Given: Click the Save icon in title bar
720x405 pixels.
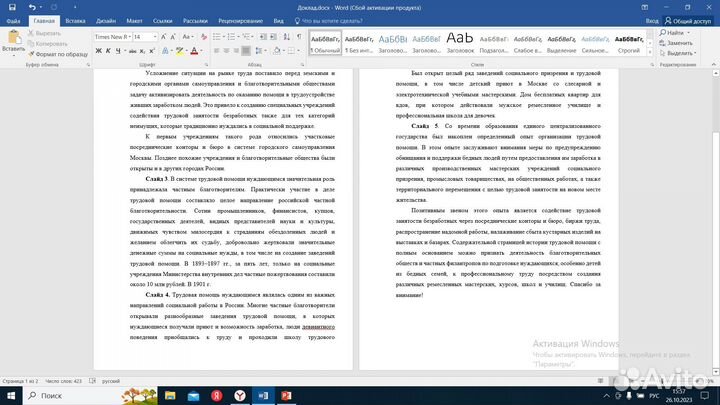Looking at the screenshot, I should (x=12, y=7).
